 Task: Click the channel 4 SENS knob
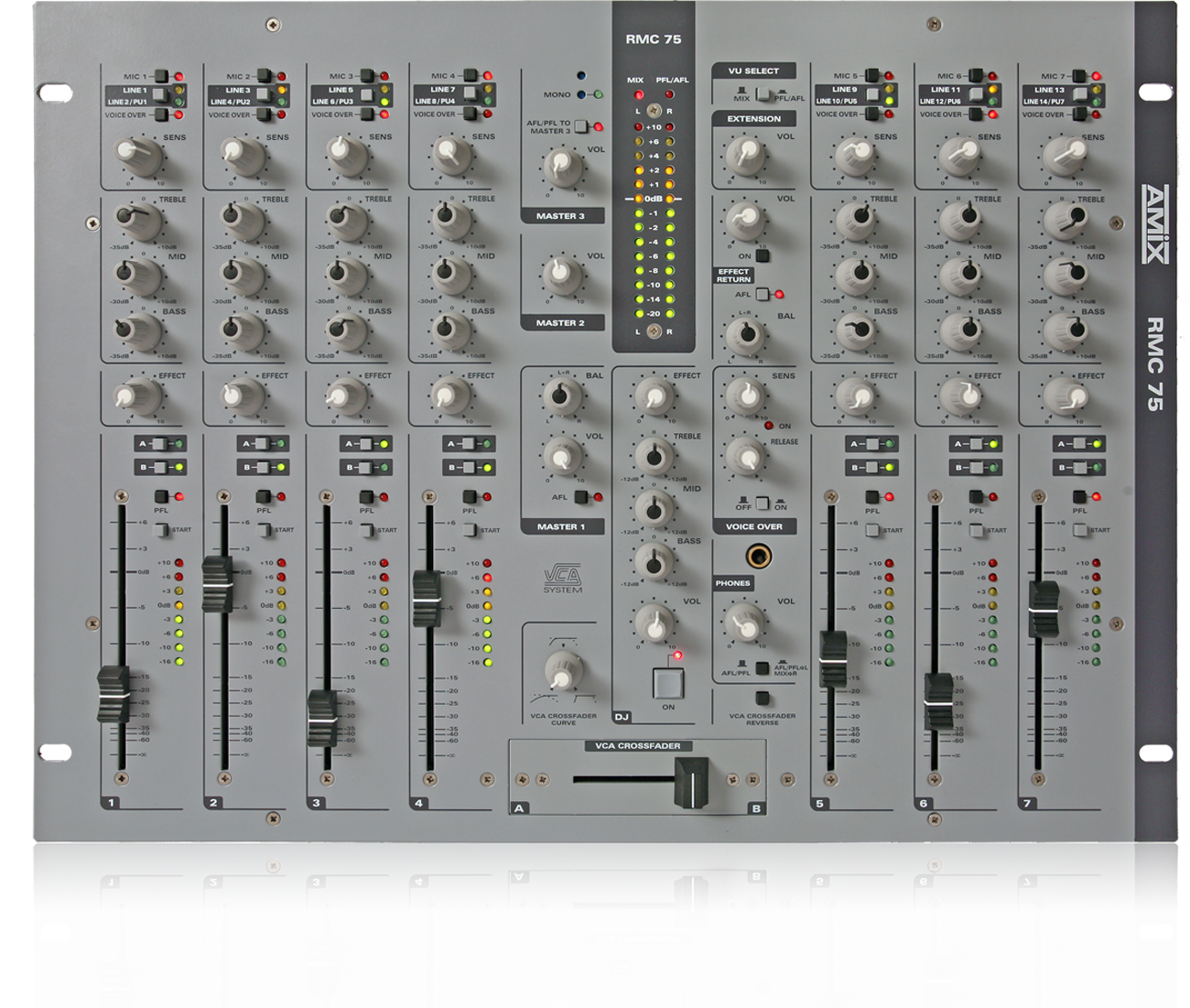pos(451,154)
